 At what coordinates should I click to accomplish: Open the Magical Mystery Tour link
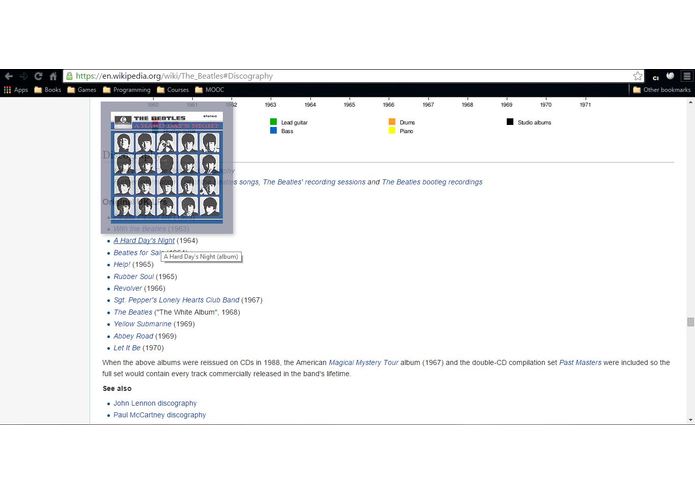click(x=363, y=363)
